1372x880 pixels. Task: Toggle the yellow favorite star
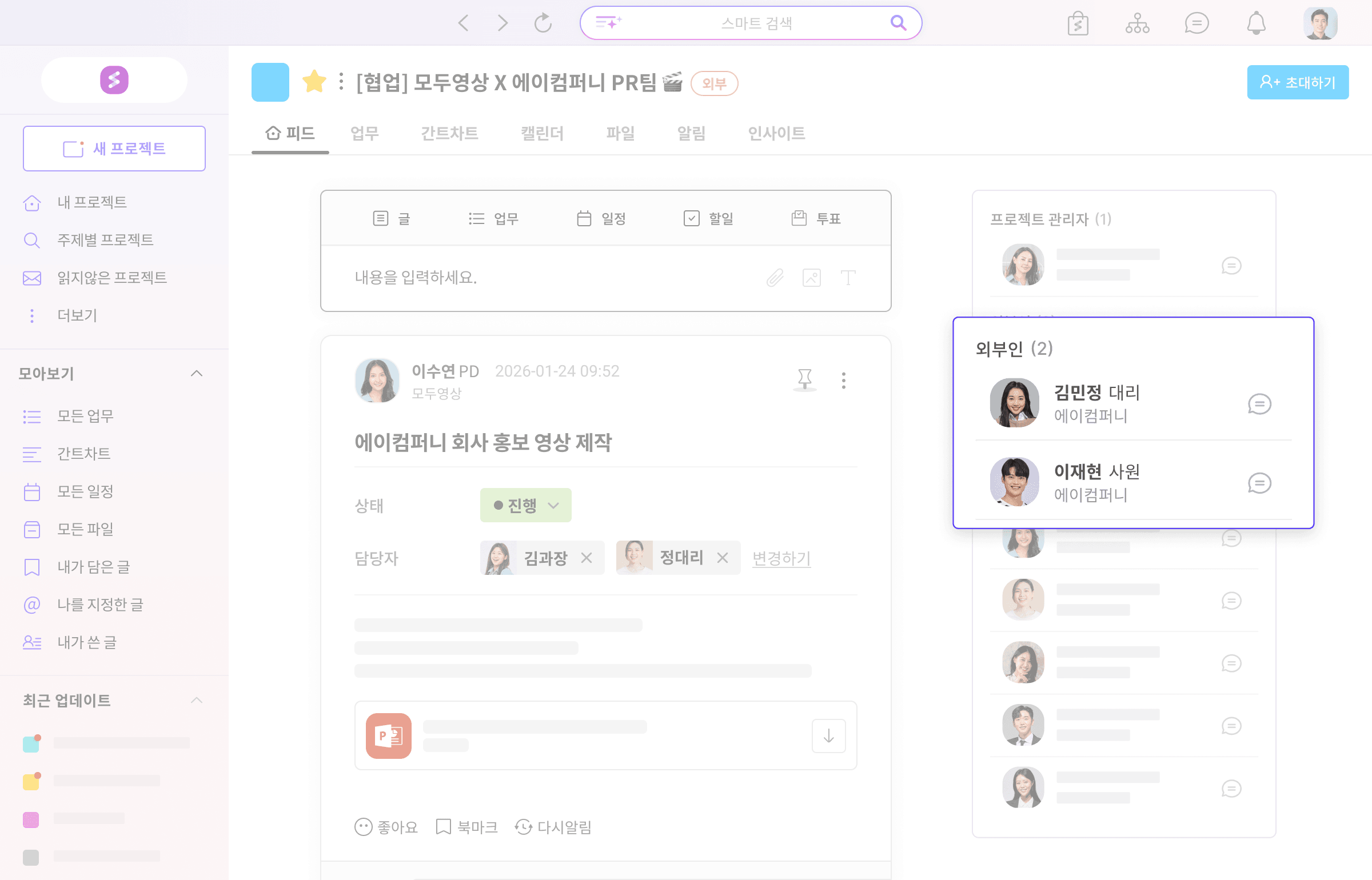(x=314, y=82)
